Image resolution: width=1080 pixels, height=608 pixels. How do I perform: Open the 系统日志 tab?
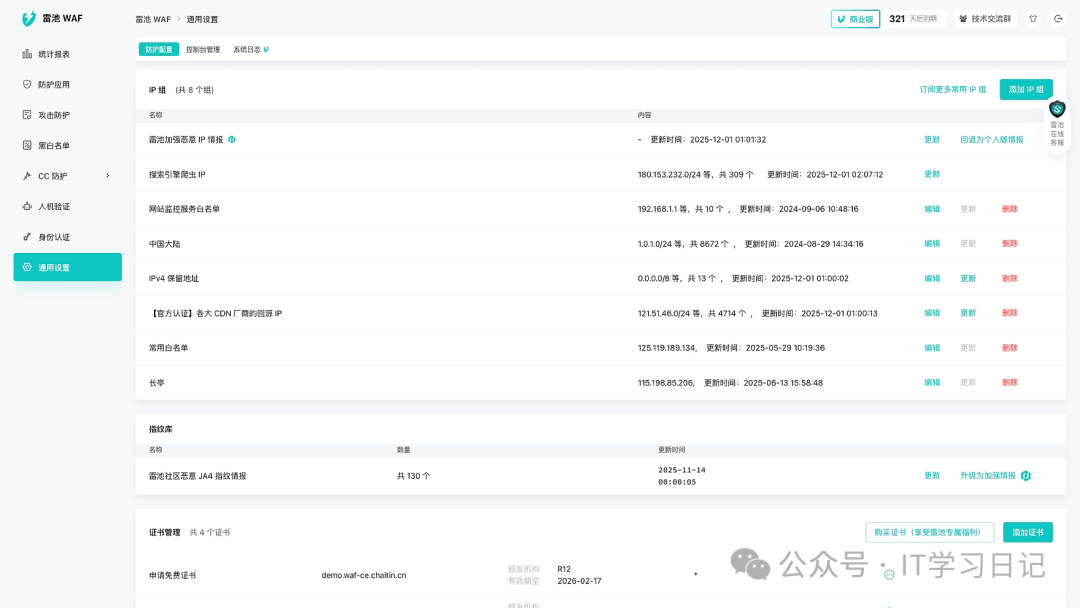point(250,49)
